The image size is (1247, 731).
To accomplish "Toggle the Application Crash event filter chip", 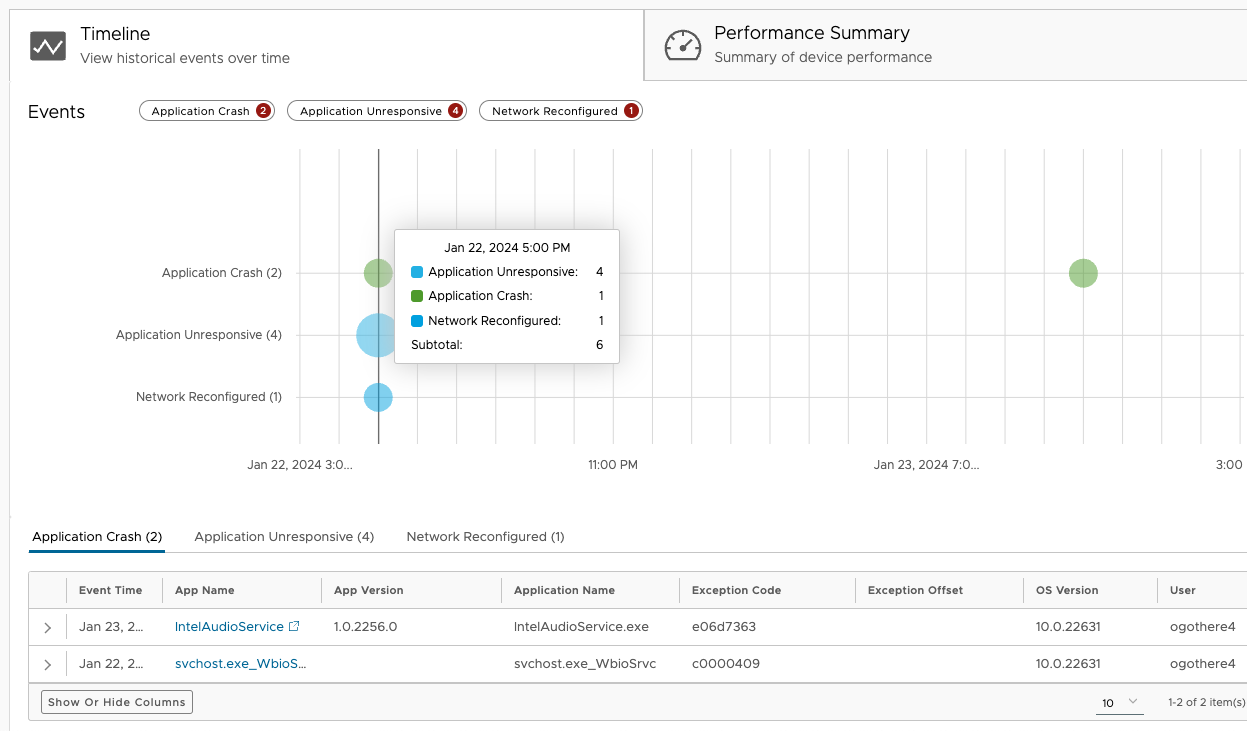I will [206, 111].
